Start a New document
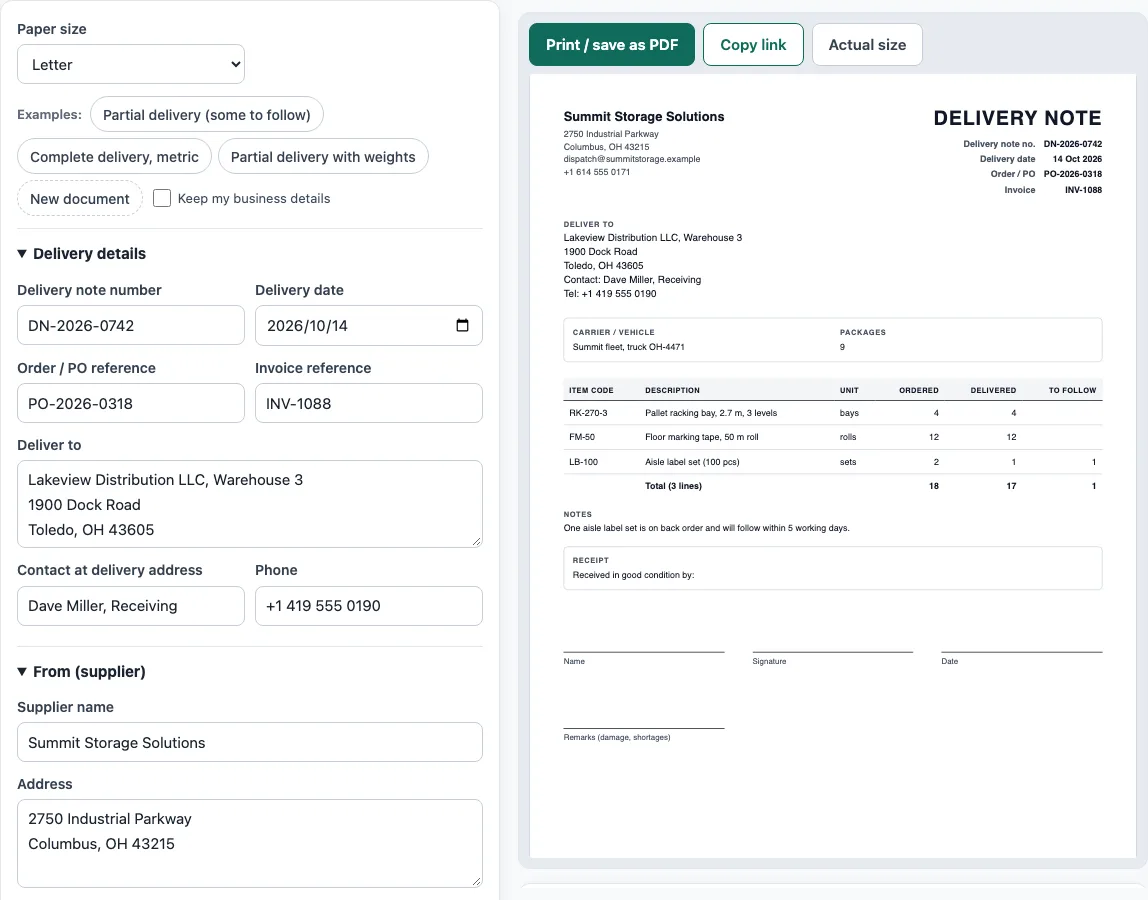This screenshot has width=1148, height=900. (x=80, y=198)
